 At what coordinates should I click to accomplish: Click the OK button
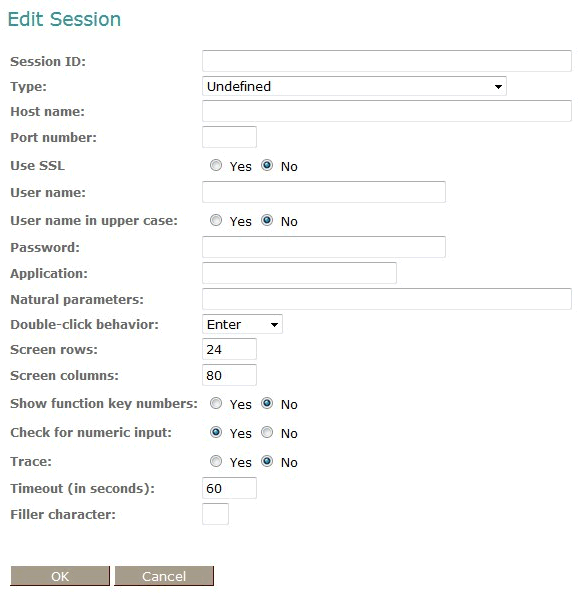coord(60,576)
